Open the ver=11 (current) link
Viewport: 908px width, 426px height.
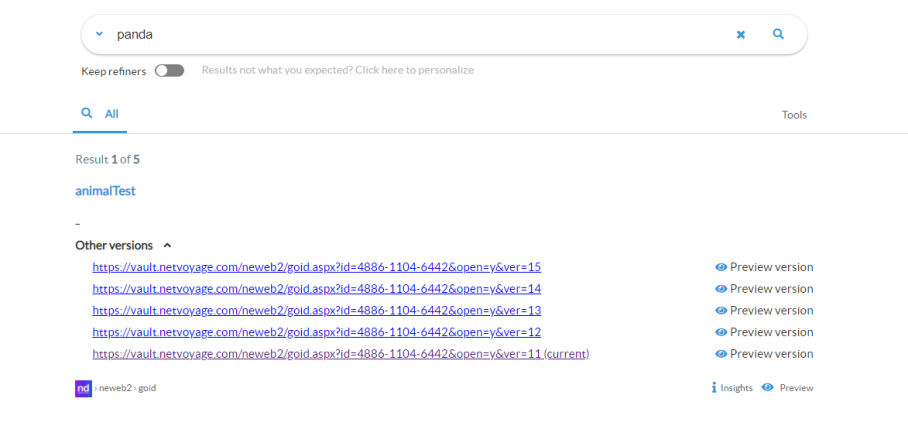(340, 354)
